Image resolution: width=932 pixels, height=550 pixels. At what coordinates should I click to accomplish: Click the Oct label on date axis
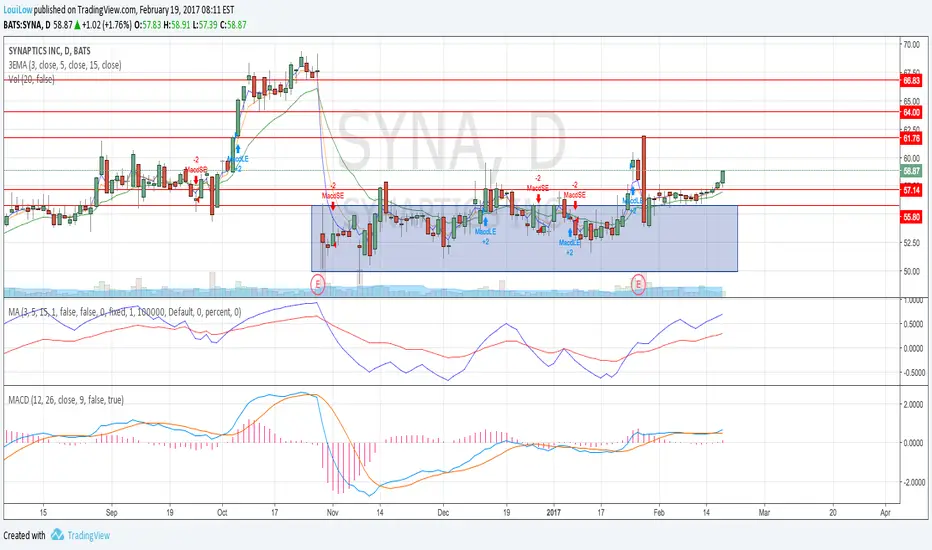tap(222, 513)
